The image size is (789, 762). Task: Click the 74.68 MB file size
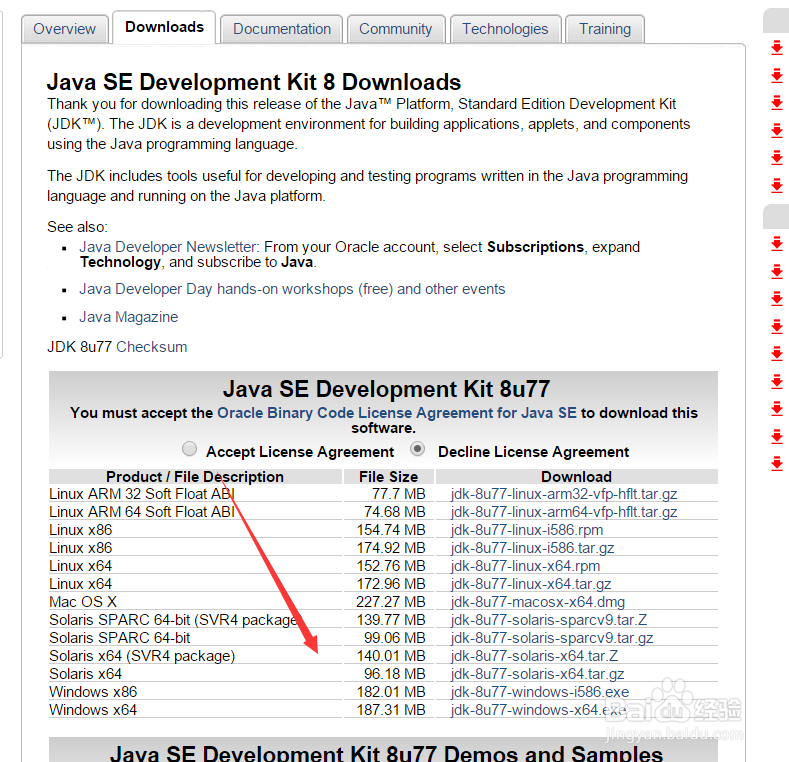(x=394, y=512)
